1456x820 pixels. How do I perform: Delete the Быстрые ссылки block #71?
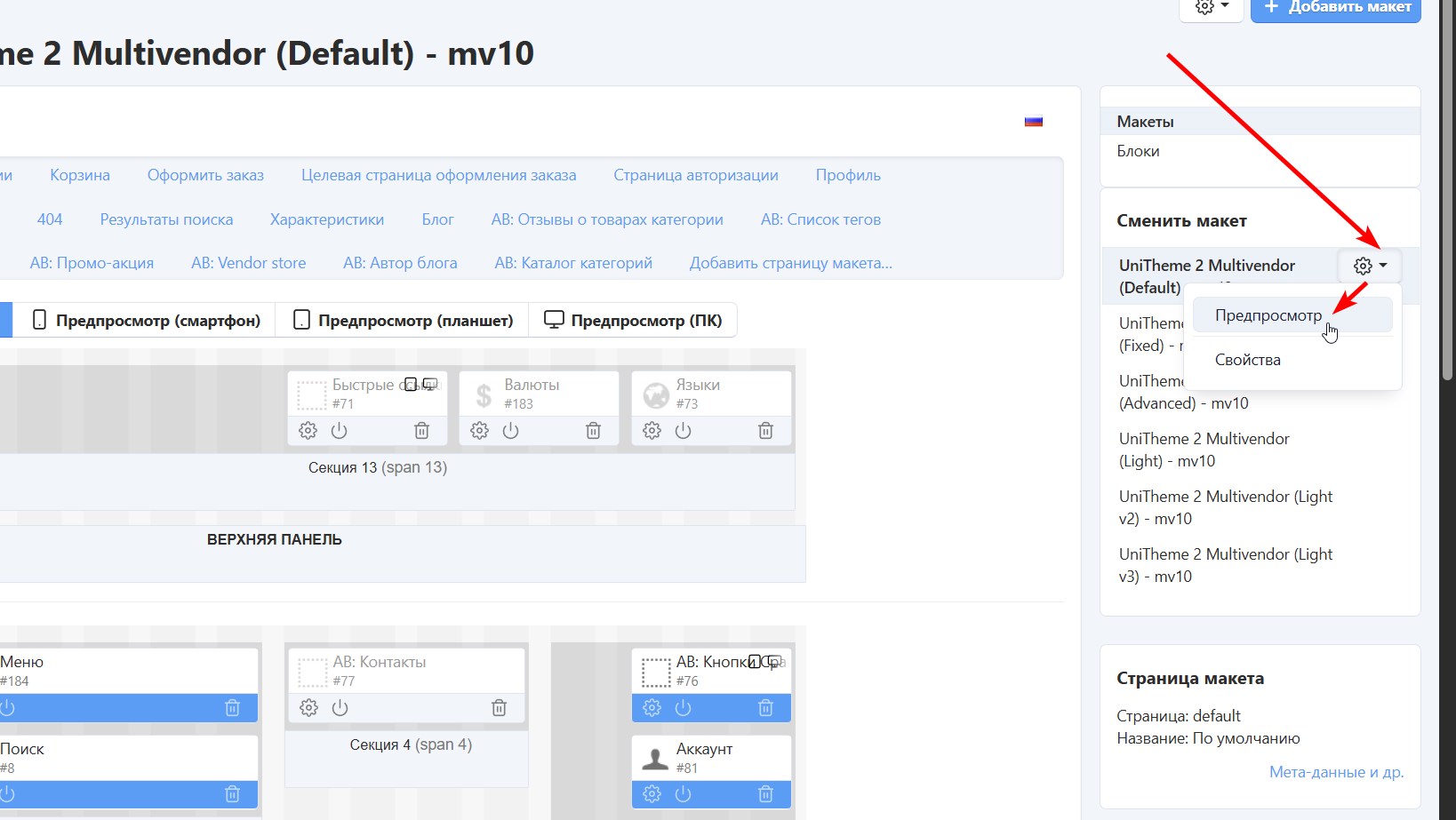point(421,431)
